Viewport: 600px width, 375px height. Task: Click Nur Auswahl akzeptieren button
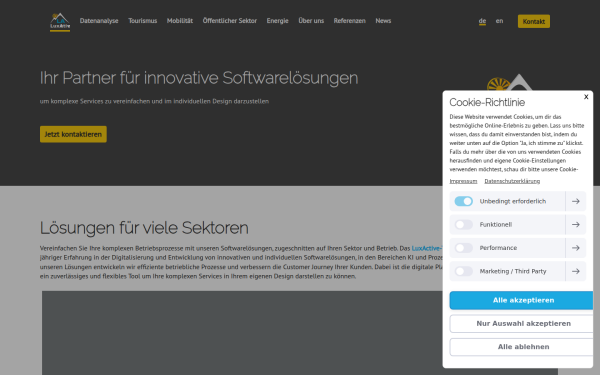click(523, 324)
